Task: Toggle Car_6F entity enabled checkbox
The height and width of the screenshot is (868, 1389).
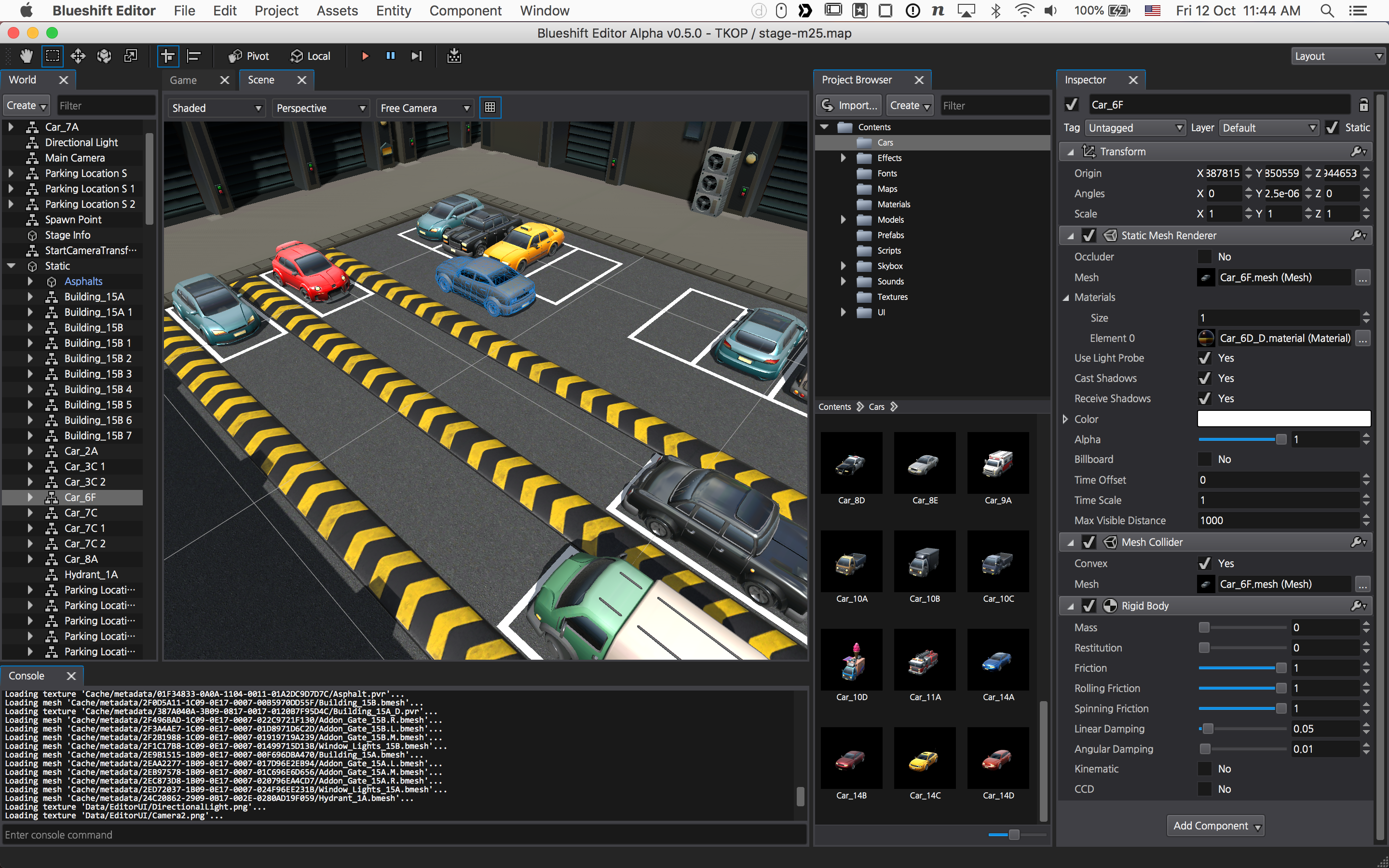Action: click(1071, 105)
